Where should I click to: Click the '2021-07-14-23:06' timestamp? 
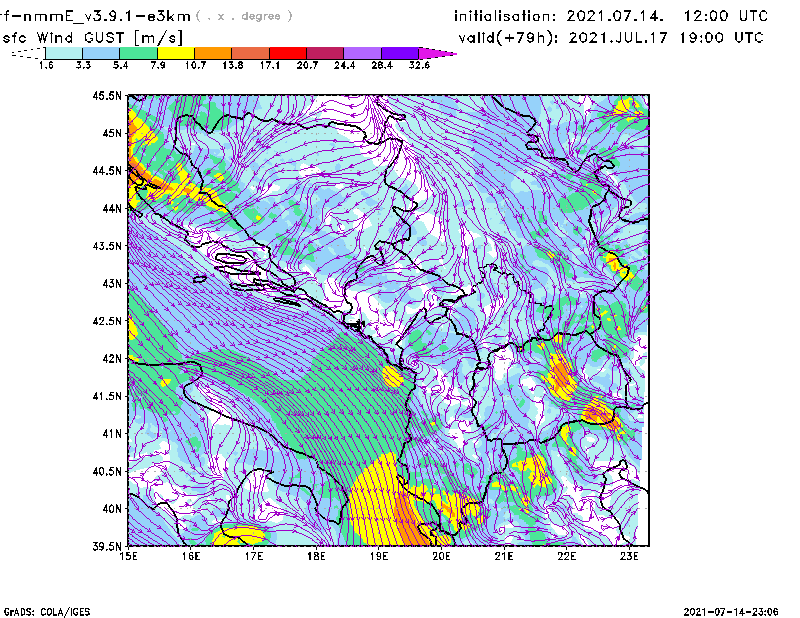pyautogui.click(x=731, y=612)
